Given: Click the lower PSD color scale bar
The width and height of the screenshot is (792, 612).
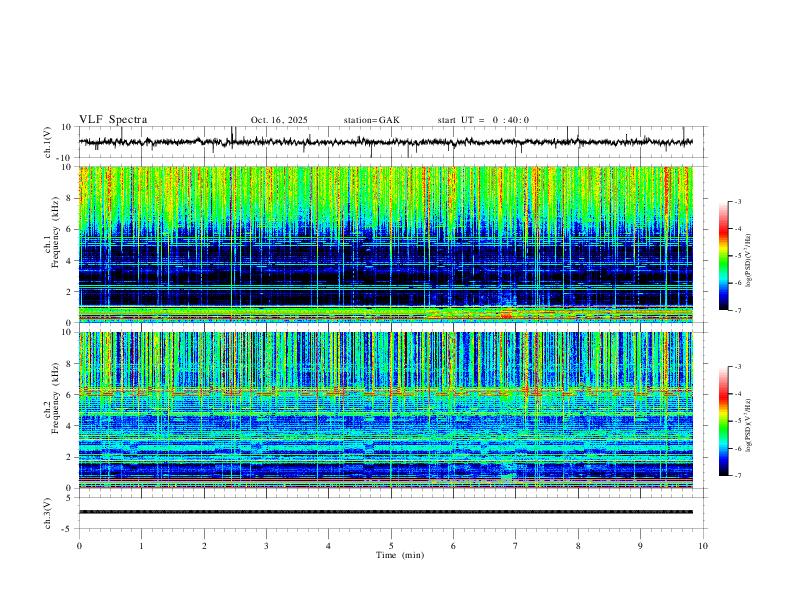Looking at the screenshot, I should pos(724,421).
